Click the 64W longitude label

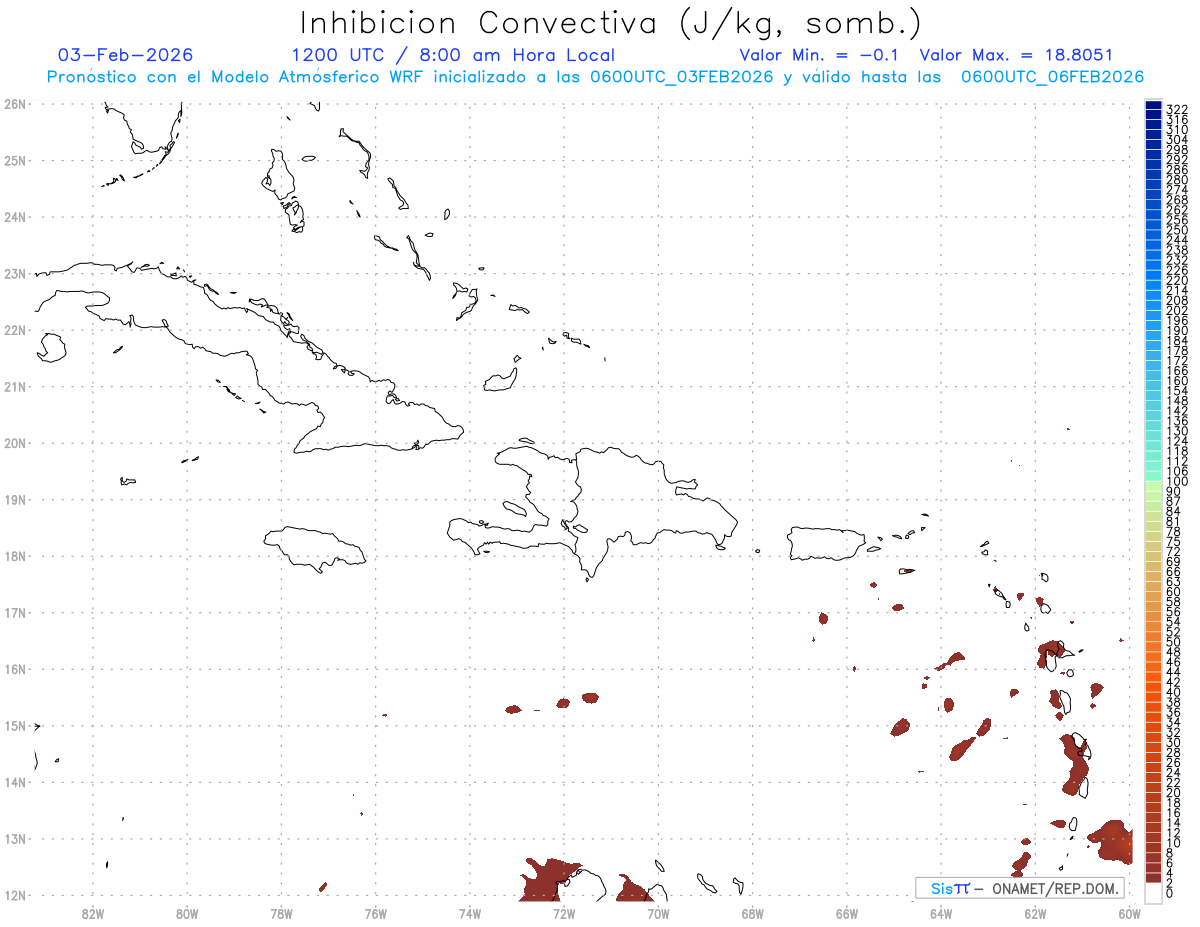pos(940,913)
